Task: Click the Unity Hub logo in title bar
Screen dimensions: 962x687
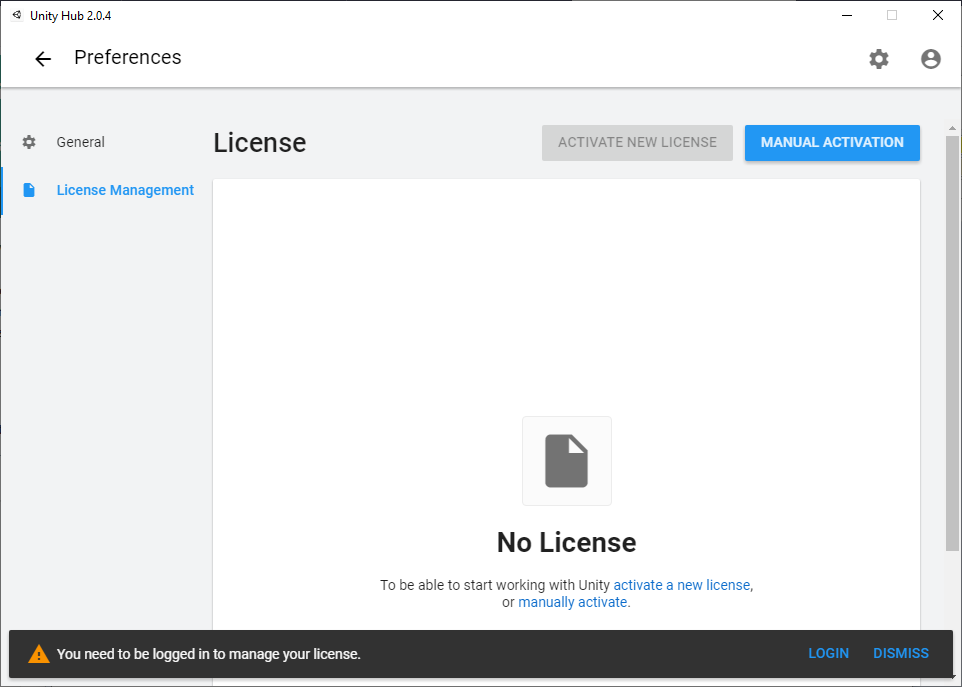Action: pyautogui.click(x=16, y=15)
